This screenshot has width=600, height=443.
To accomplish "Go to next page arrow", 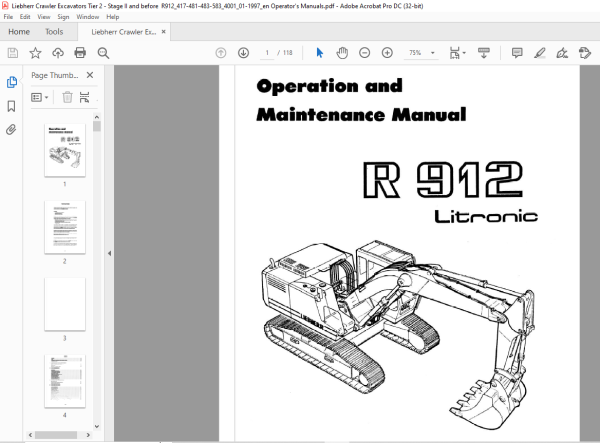I will [x=243, y=53].
